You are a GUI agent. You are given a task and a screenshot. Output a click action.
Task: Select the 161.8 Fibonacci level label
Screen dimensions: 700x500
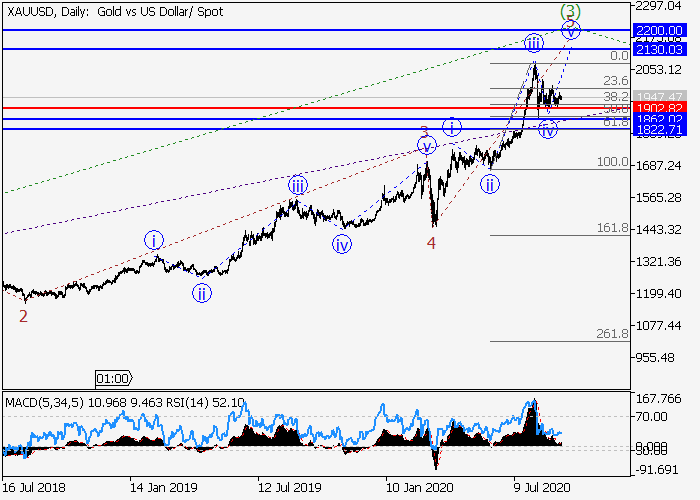click(612, 228)
